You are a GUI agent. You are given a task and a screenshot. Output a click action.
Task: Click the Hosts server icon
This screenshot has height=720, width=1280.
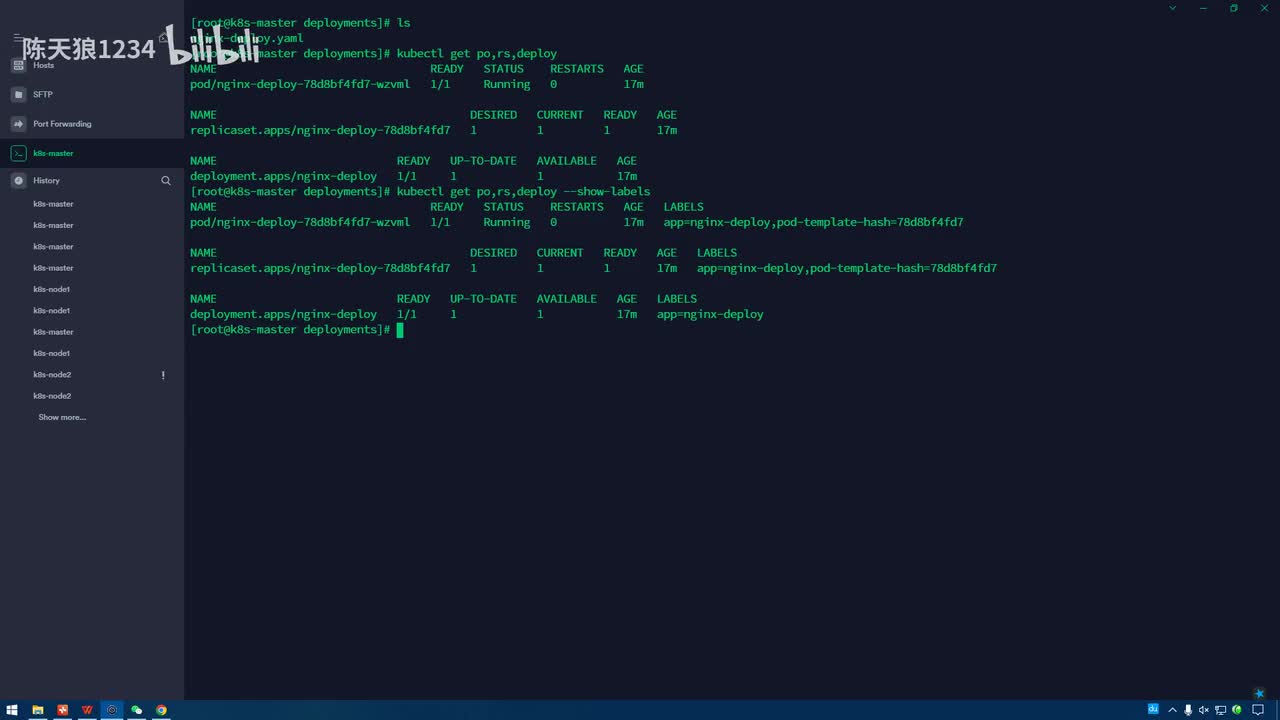(x=18, y=65)
